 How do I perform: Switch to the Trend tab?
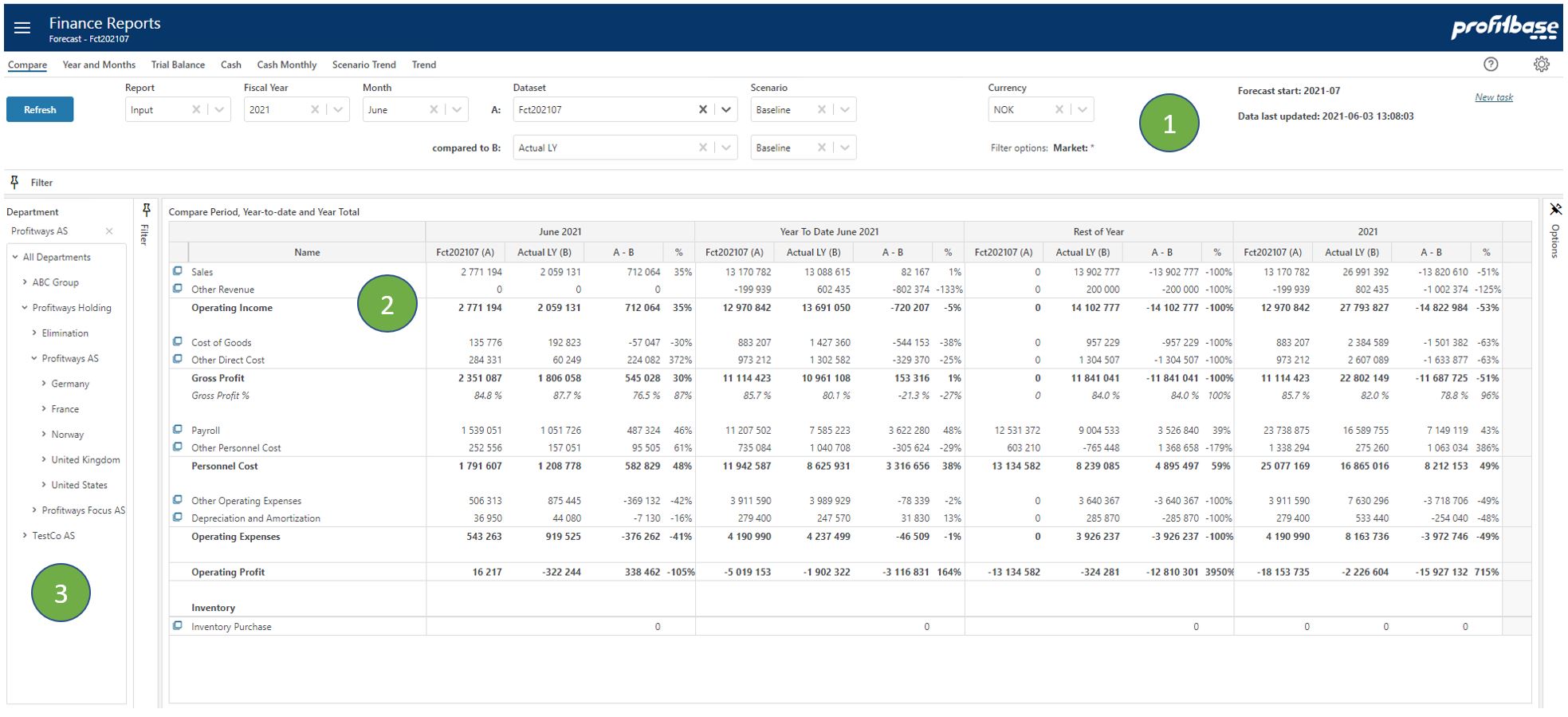click(x=424, y=65)
